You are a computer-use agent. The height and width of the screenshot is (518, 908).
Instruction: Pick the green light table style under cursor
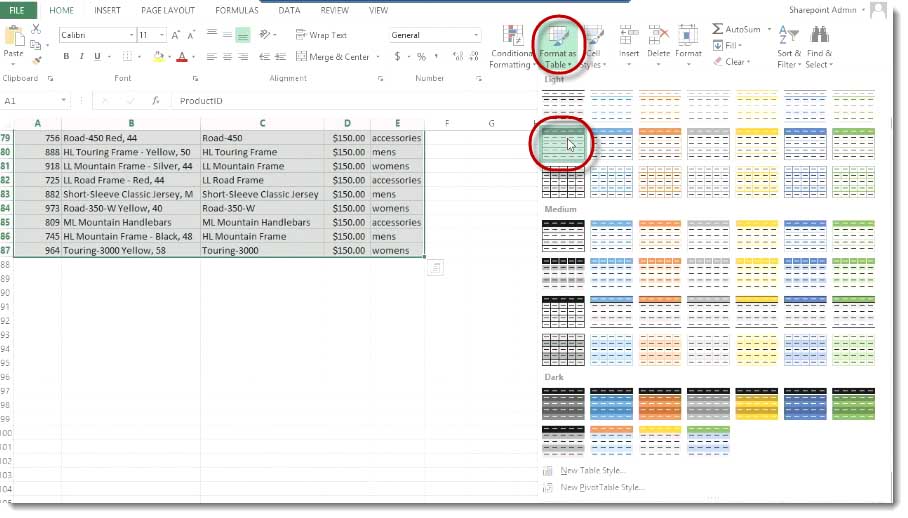pyautogui.click(x=562, y=141)
